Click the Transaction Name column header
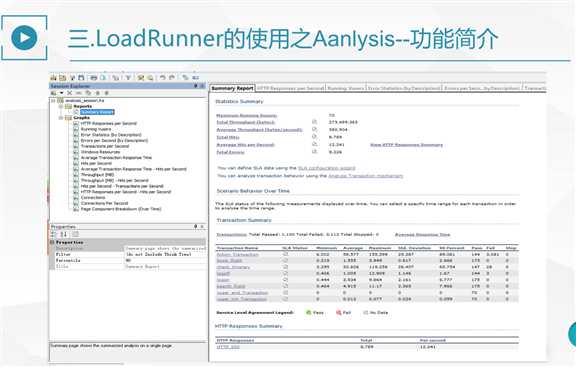This screenshot has width=576, height=367. click(237, 248)
